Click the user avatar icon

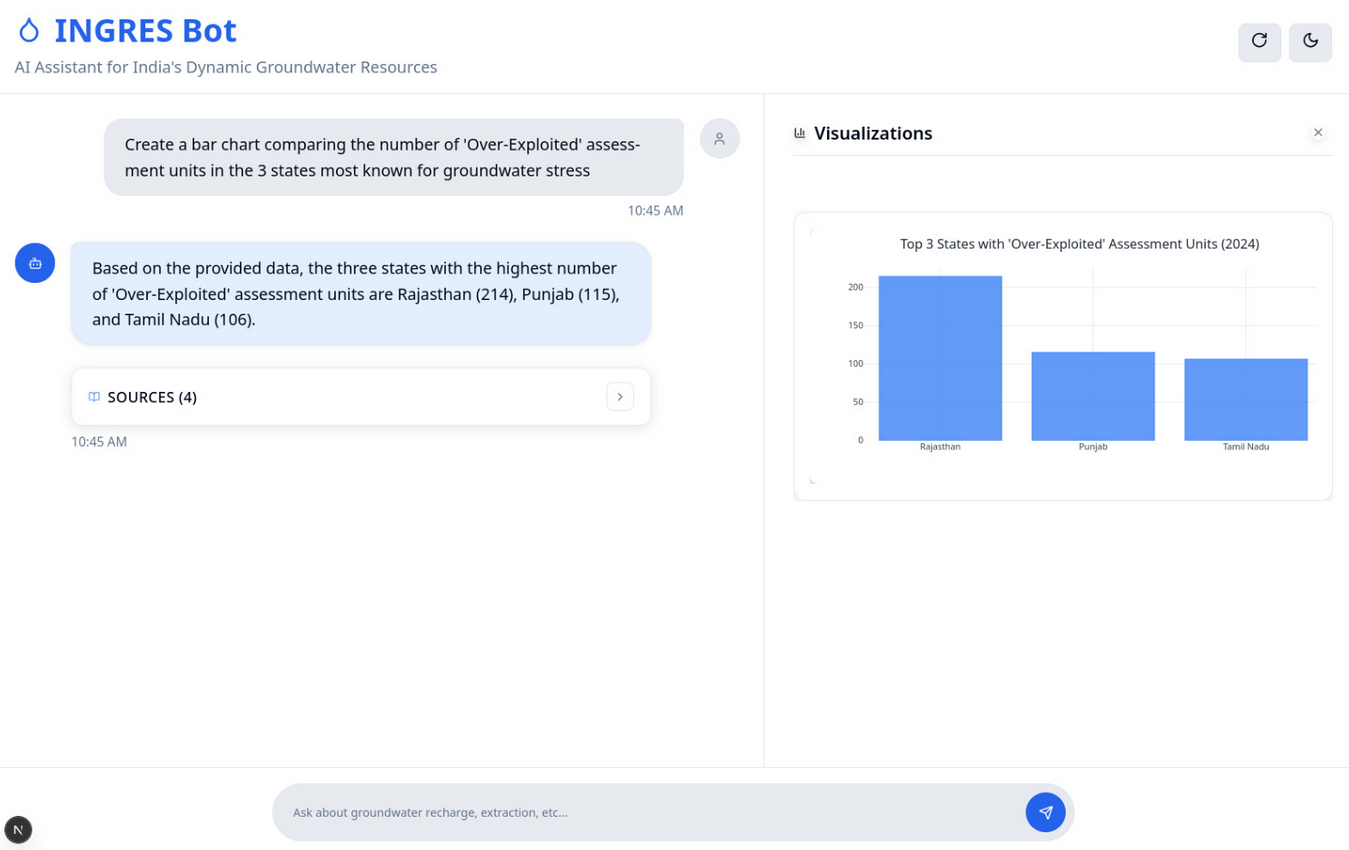719,138
